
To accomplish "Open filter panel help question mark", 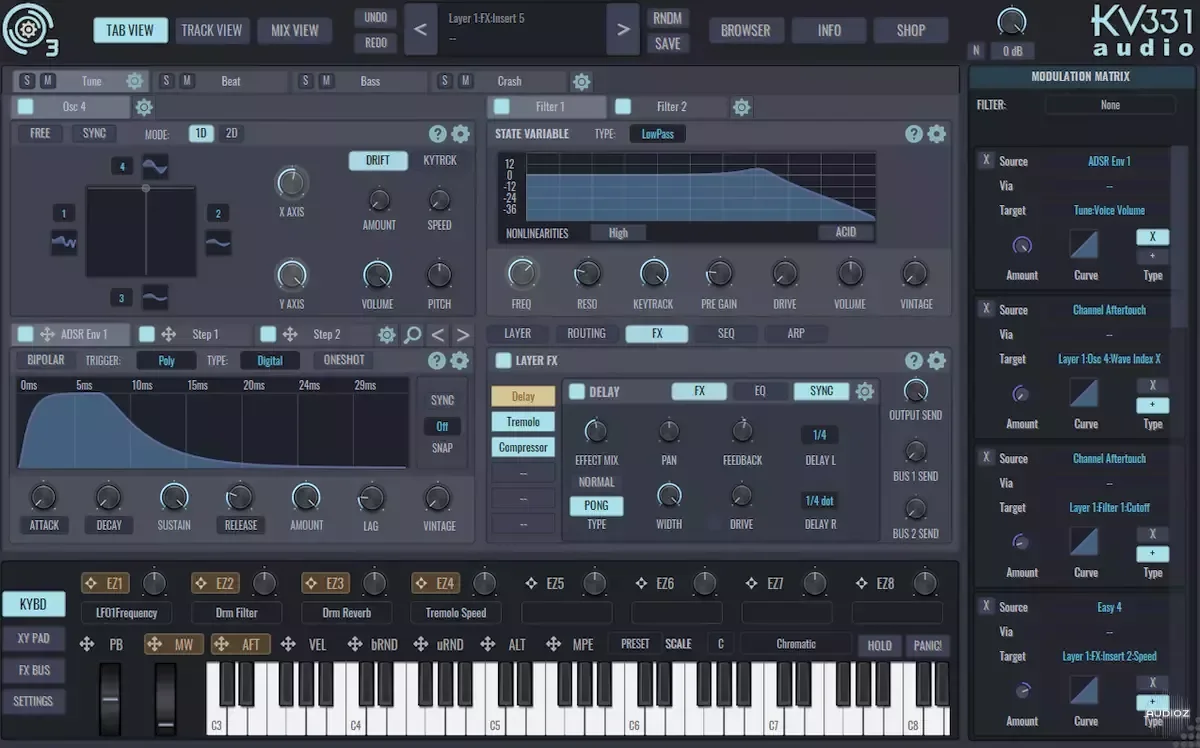I will coord(914,134).
